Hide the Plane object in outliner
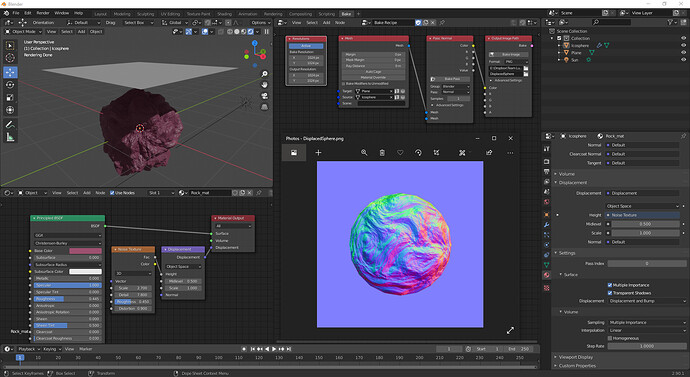Viewport: 690px width, 377px height. coord(683,52)
